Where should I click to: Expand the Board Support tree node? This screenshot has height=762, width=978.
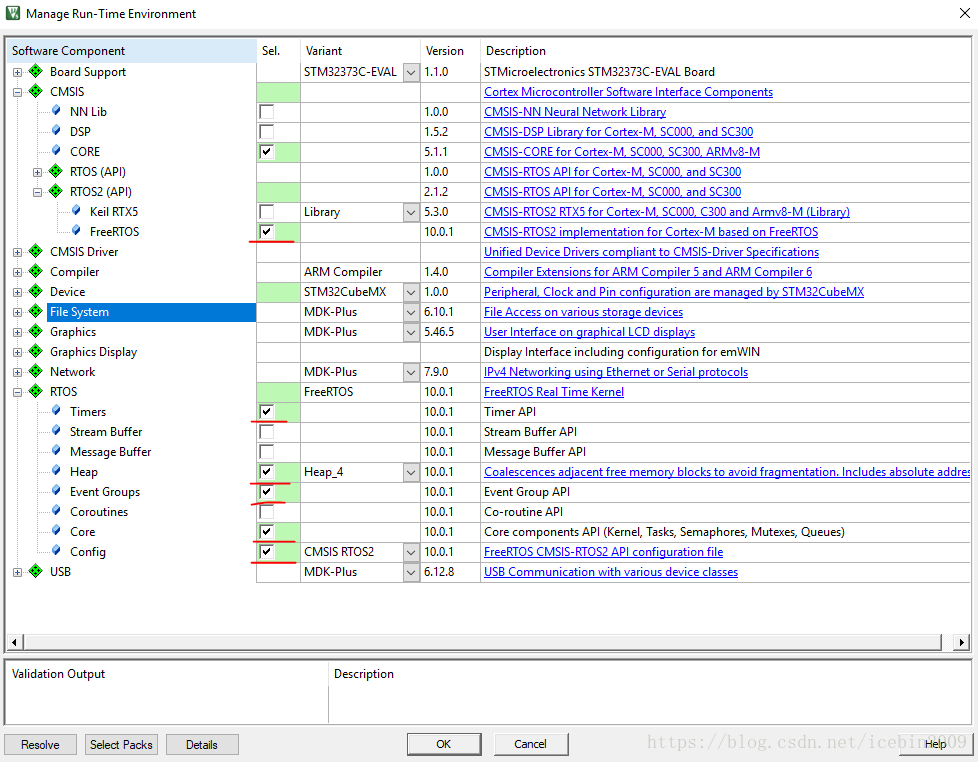tap(17, 72)
